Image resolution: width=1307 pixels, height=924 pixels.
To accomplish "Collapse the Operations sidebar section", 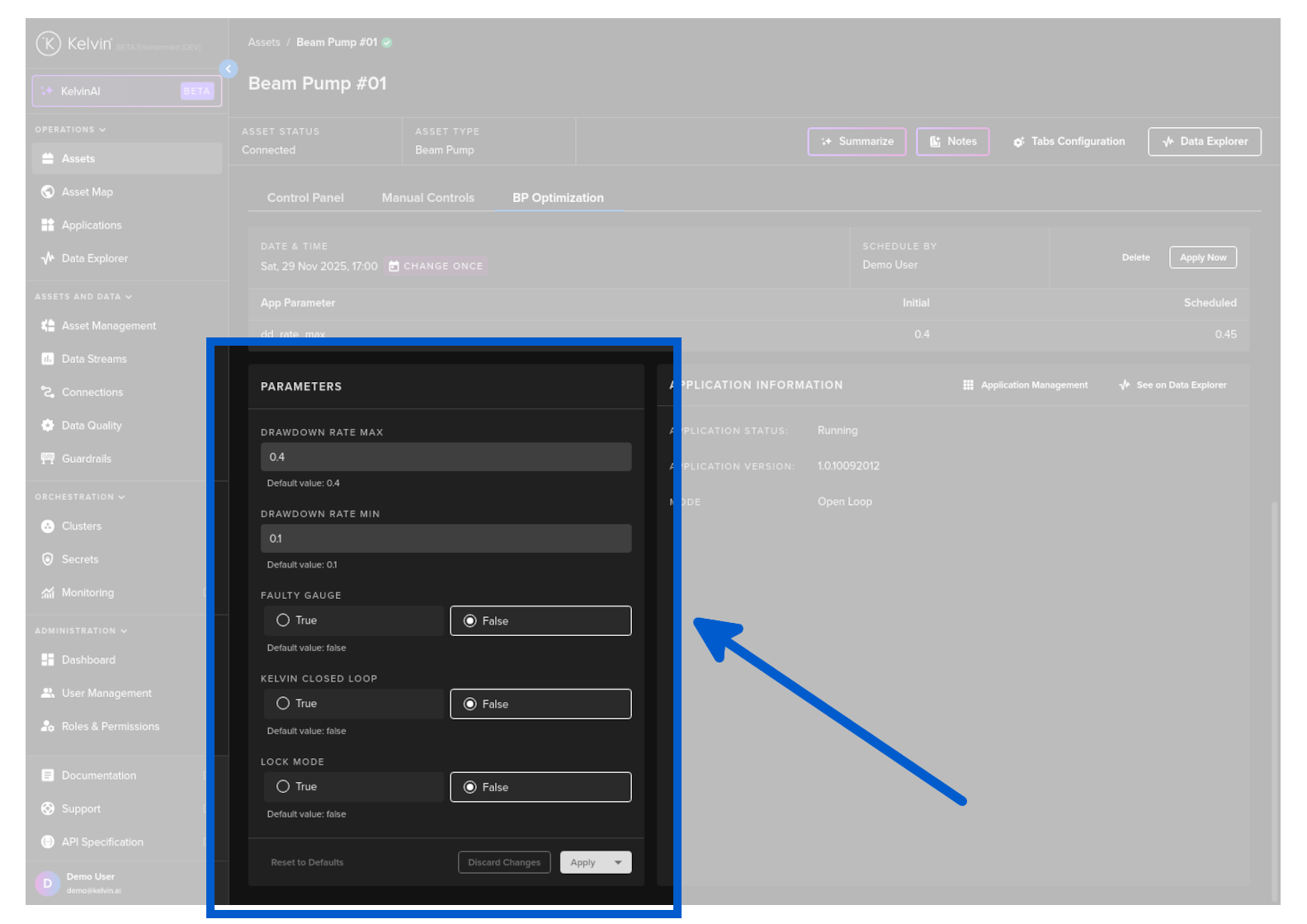I will (102, 130).
